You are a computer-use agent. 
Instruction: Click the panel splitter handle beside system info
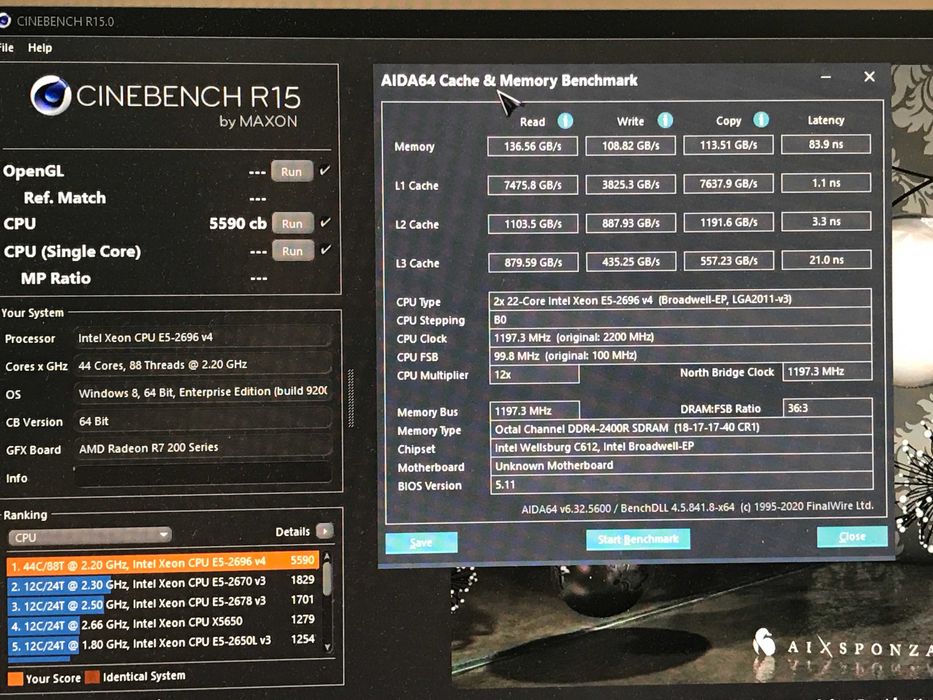pos(350,398)
